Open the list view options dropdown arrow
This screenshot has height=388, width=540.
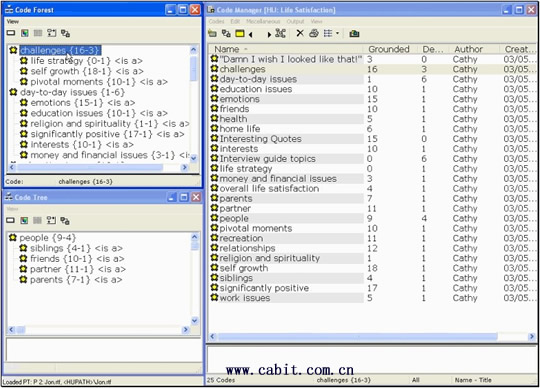338,33
